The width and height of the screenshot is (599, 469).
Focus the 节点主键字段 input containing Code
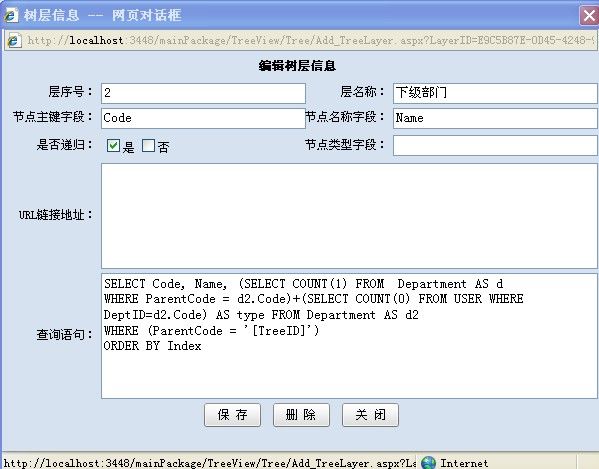point(203,118)
